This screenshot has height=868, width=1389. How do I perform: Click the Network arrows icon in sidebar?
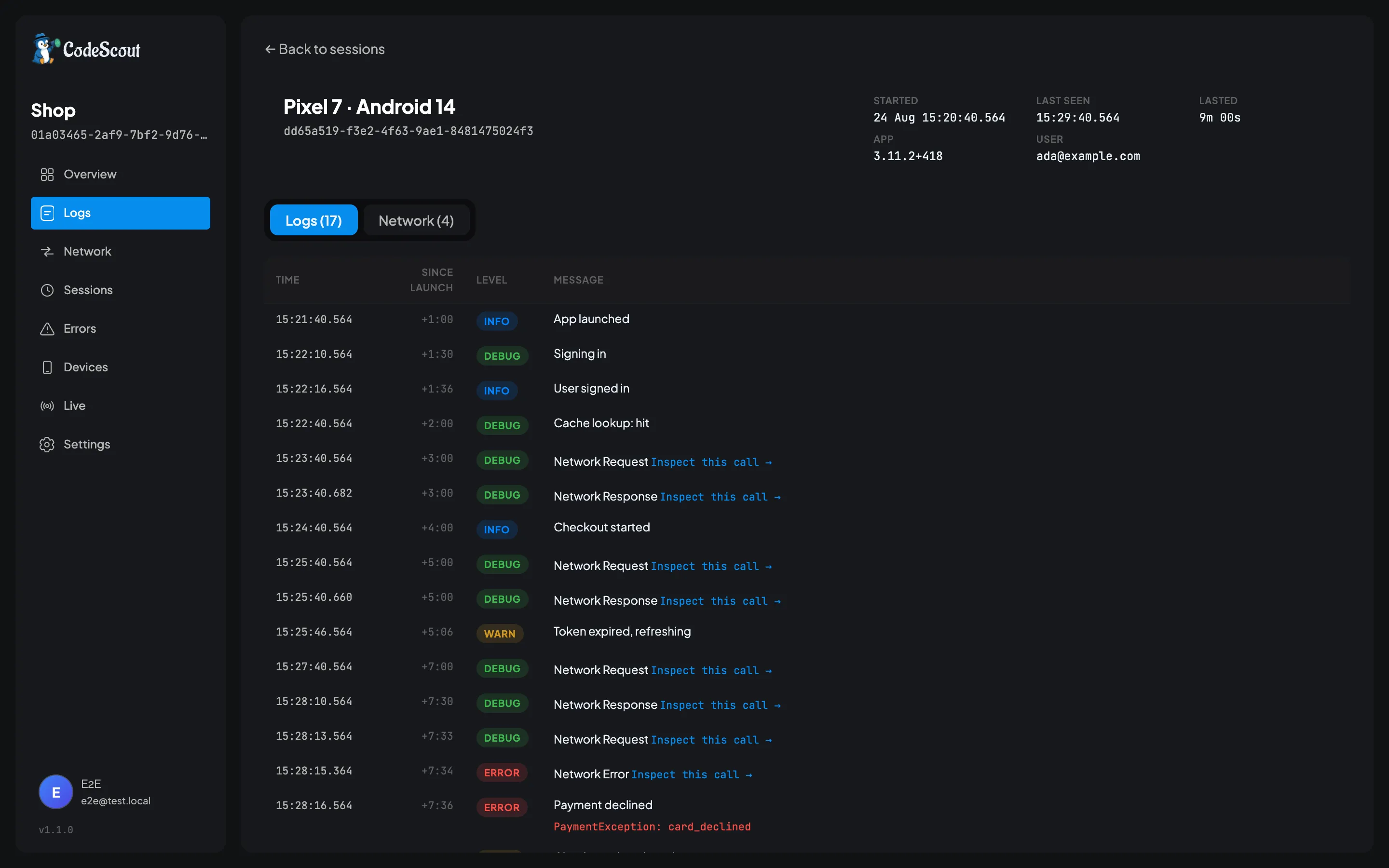[47, 251]
